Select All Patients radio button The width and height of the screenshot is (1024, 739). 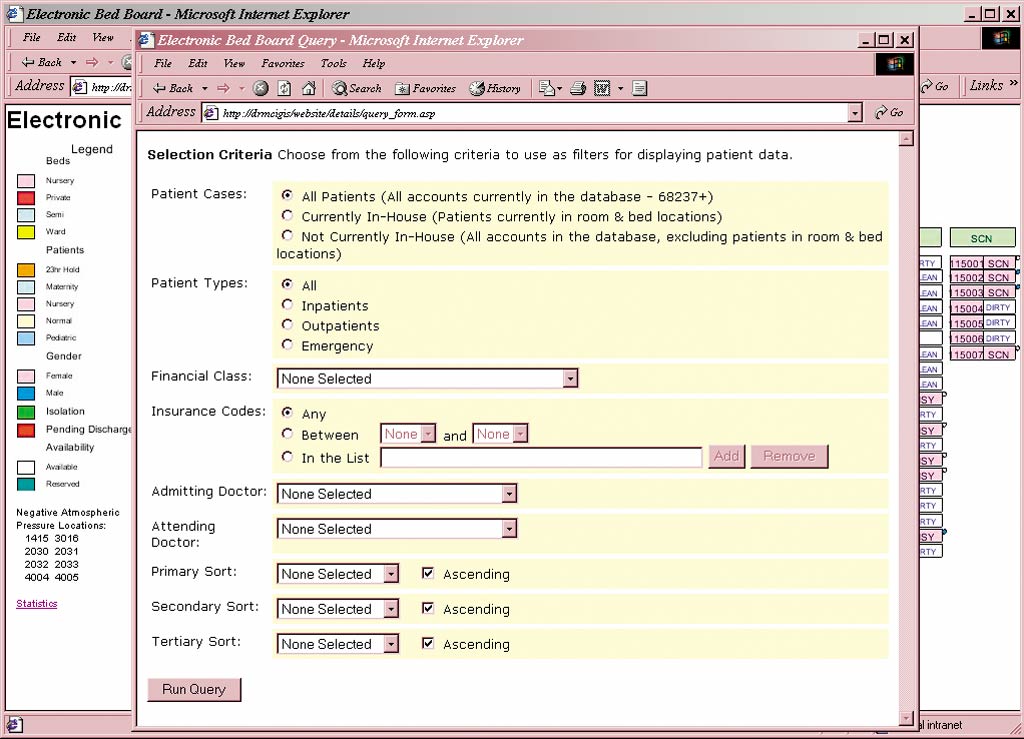(x=287, y=195)
